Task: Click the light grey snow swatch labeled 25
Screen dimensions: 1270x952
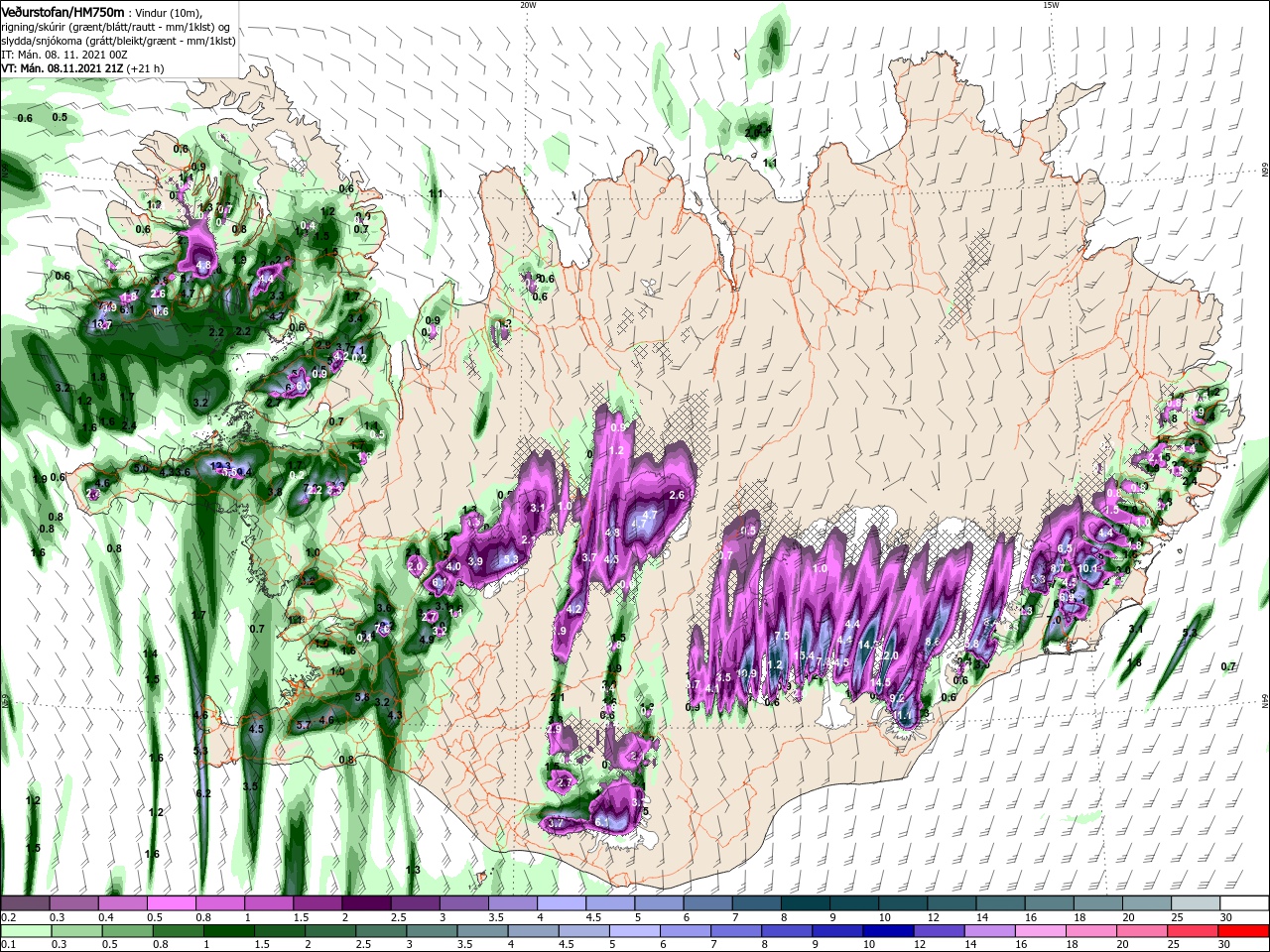Action: pyautogui.click(x=1196, y=902)
